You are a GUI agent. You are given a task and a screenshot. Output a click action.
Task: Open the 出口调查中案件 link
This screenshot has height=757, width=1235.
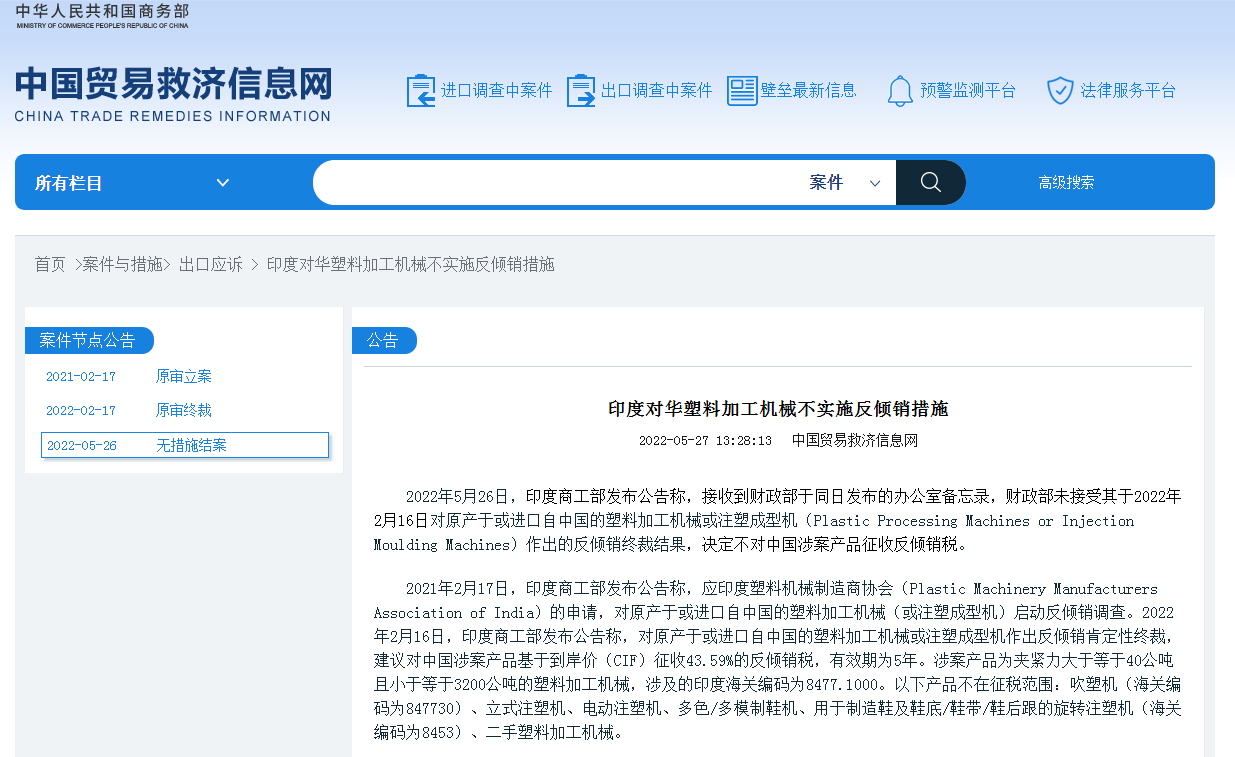(x=657, y=91)
